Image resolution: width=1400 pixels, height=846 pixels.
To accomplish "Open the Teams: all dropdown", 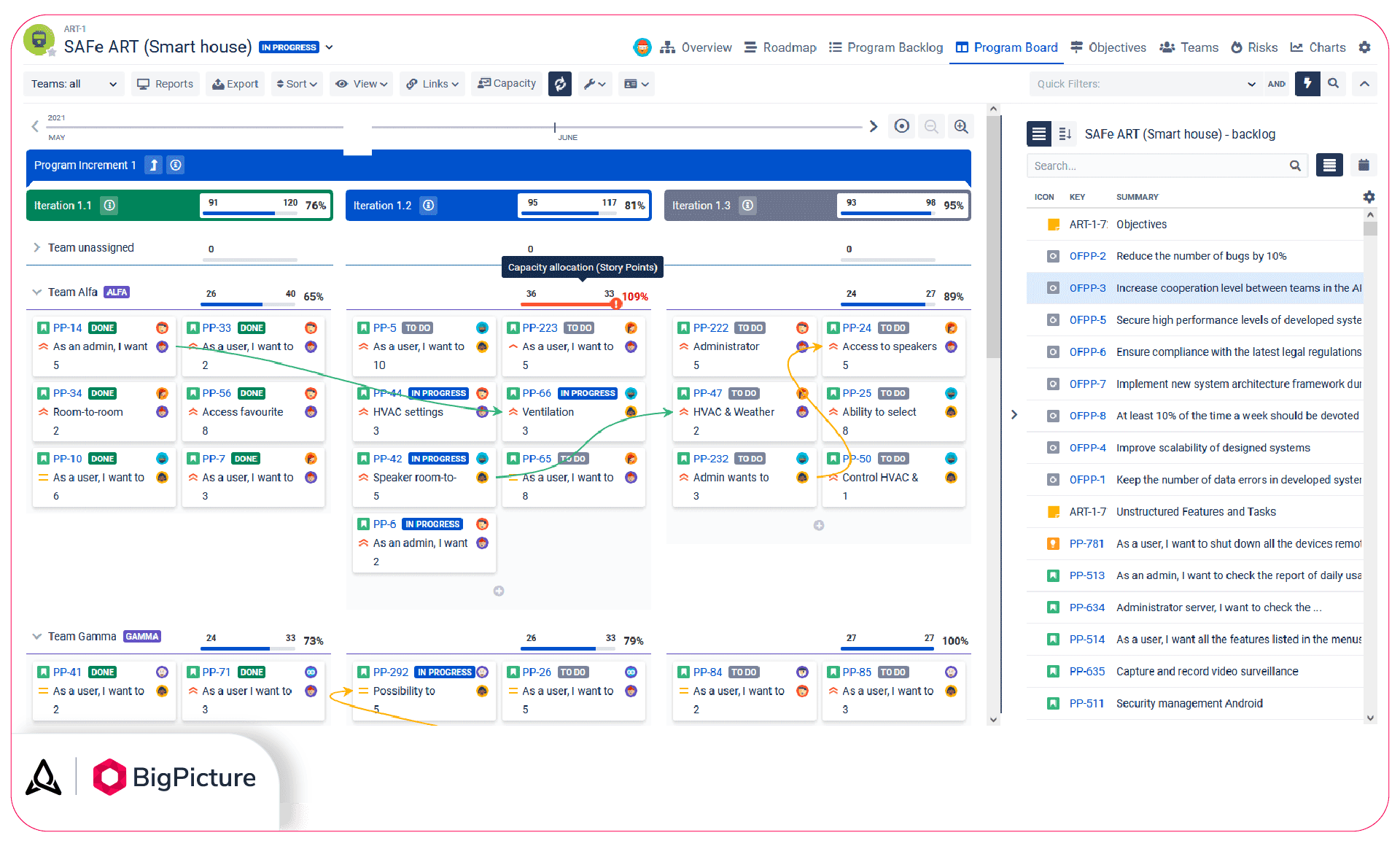I will click(74, 84).
